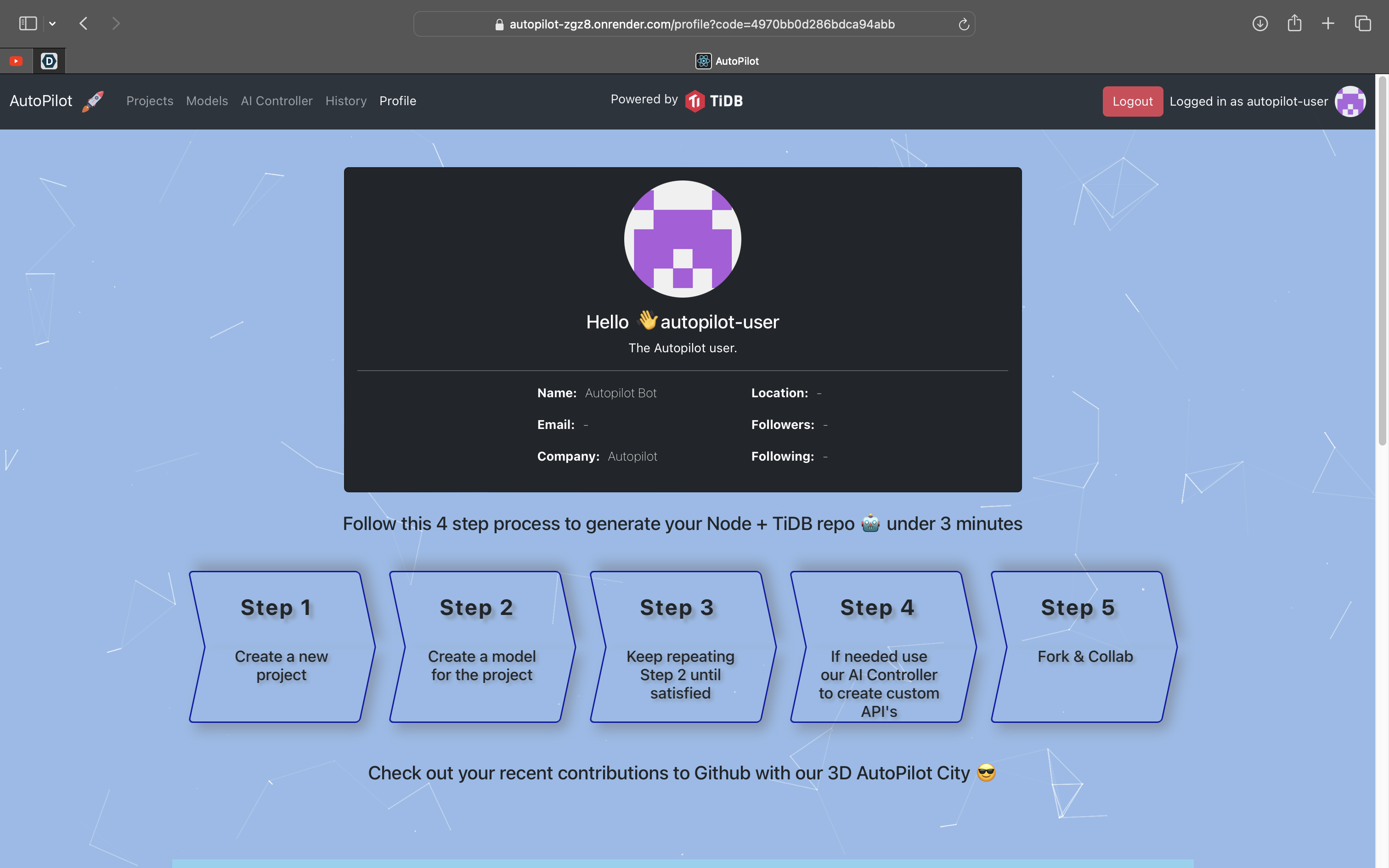Expand the sidebar options dropdown chevron

pos(52,23)
